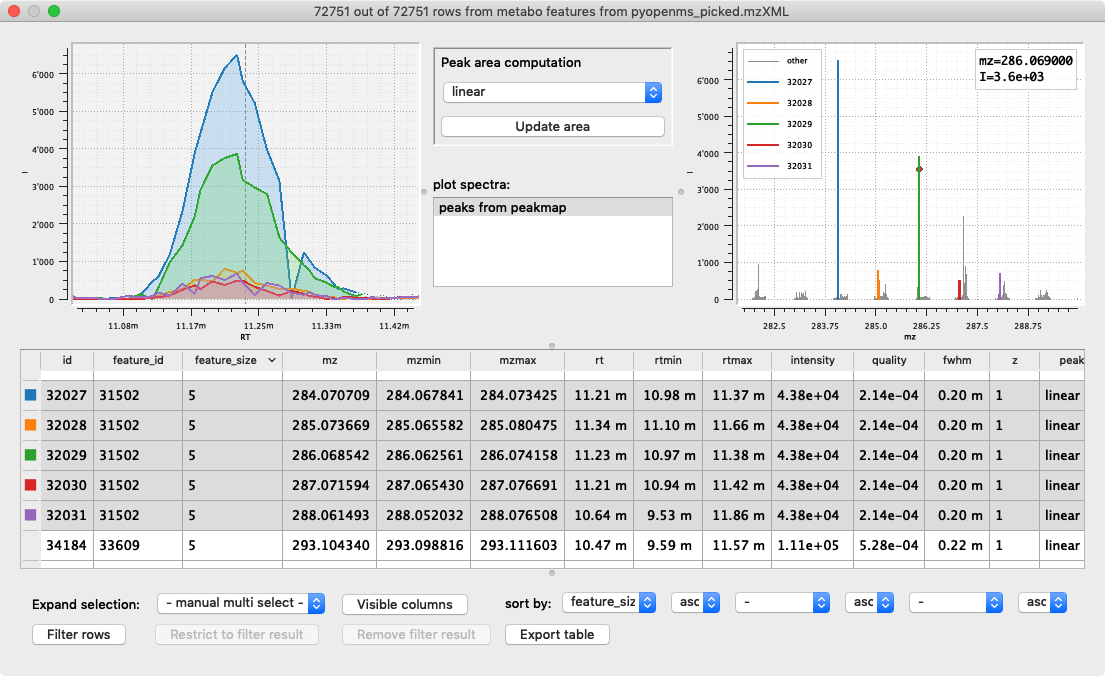
Task: Click the Visible columns button
Action: tap(405, 604)
